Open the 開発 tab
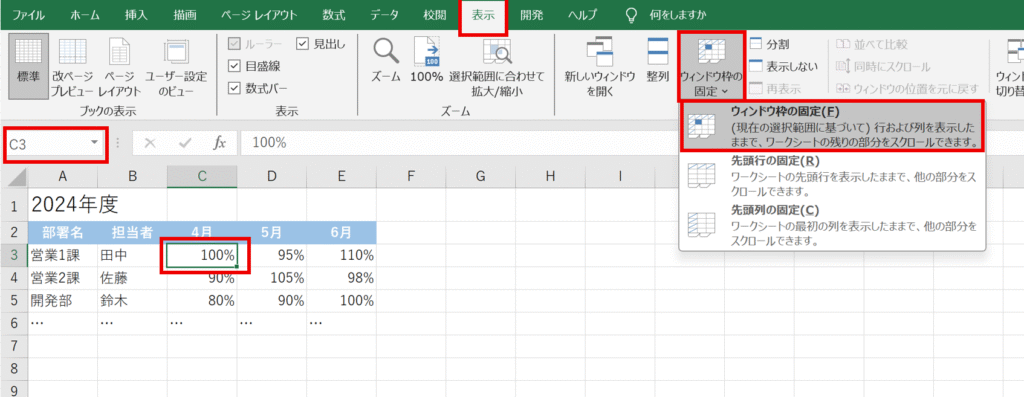 (532, 14)
